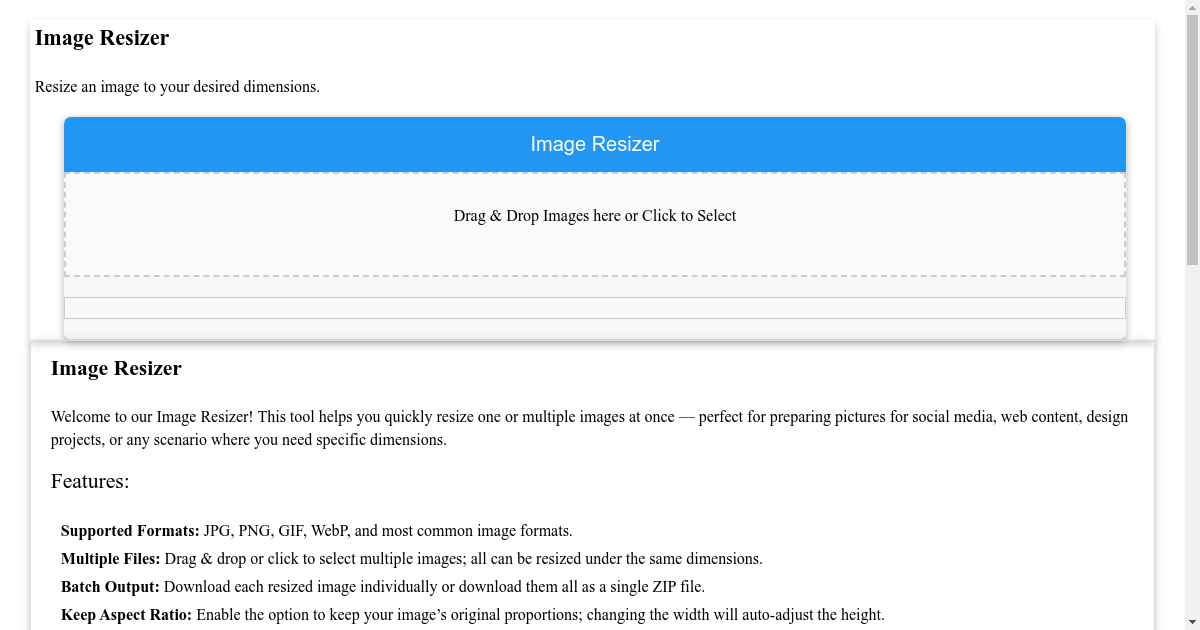
Task: Click the scrollbar up arrow
Action: (x=1193, y=7)
